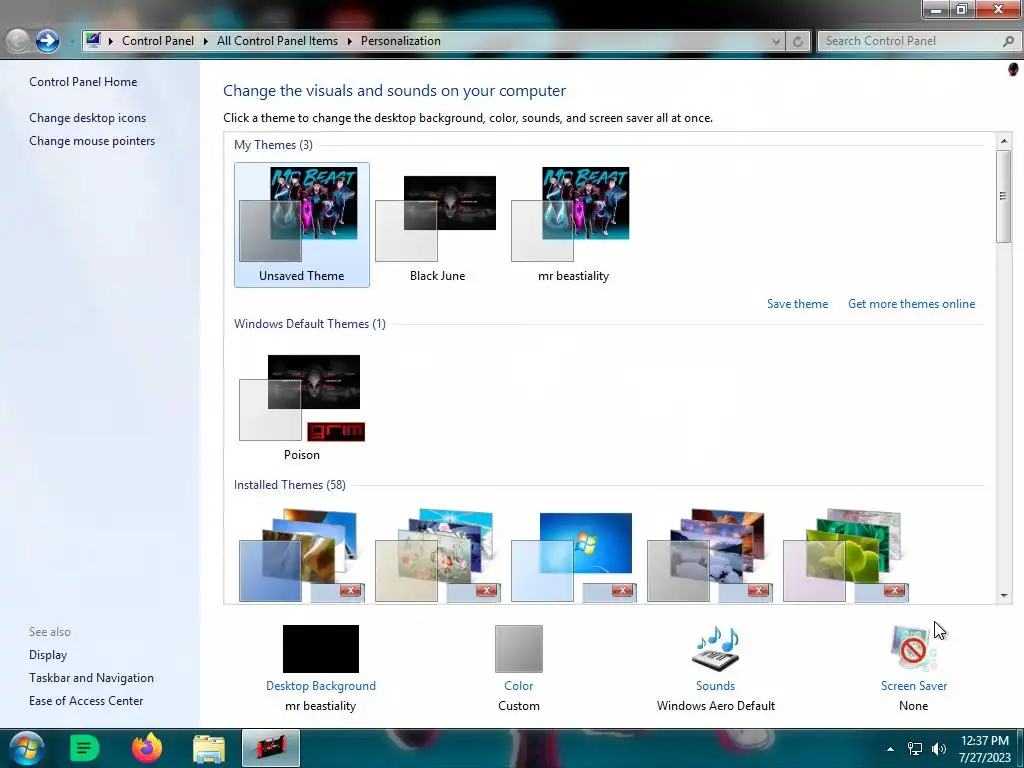Image resolution: width=1024 pixels, height=768 pixels.
Task: Click Get more themes online
Action: 911,304
